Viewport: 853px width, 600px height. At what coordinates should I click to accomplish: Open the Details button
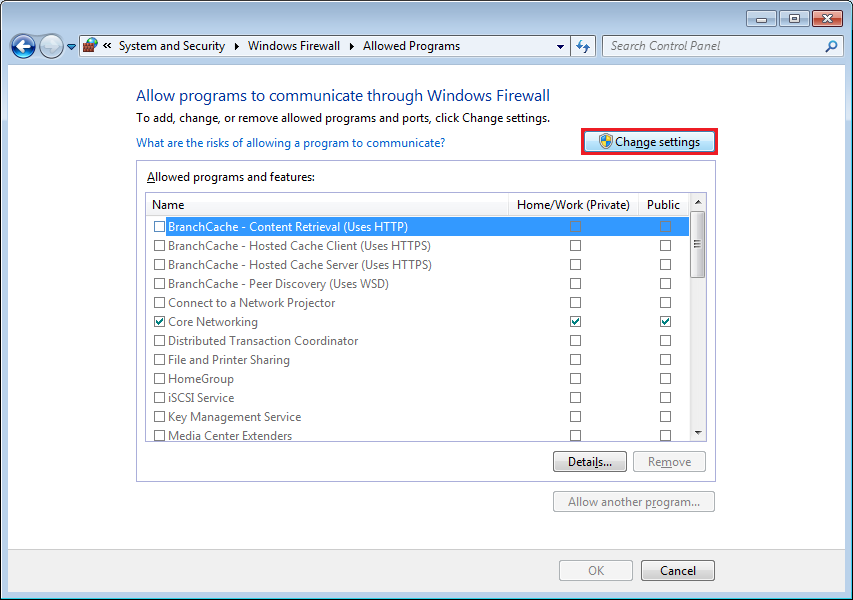click(x=589, y=462)
